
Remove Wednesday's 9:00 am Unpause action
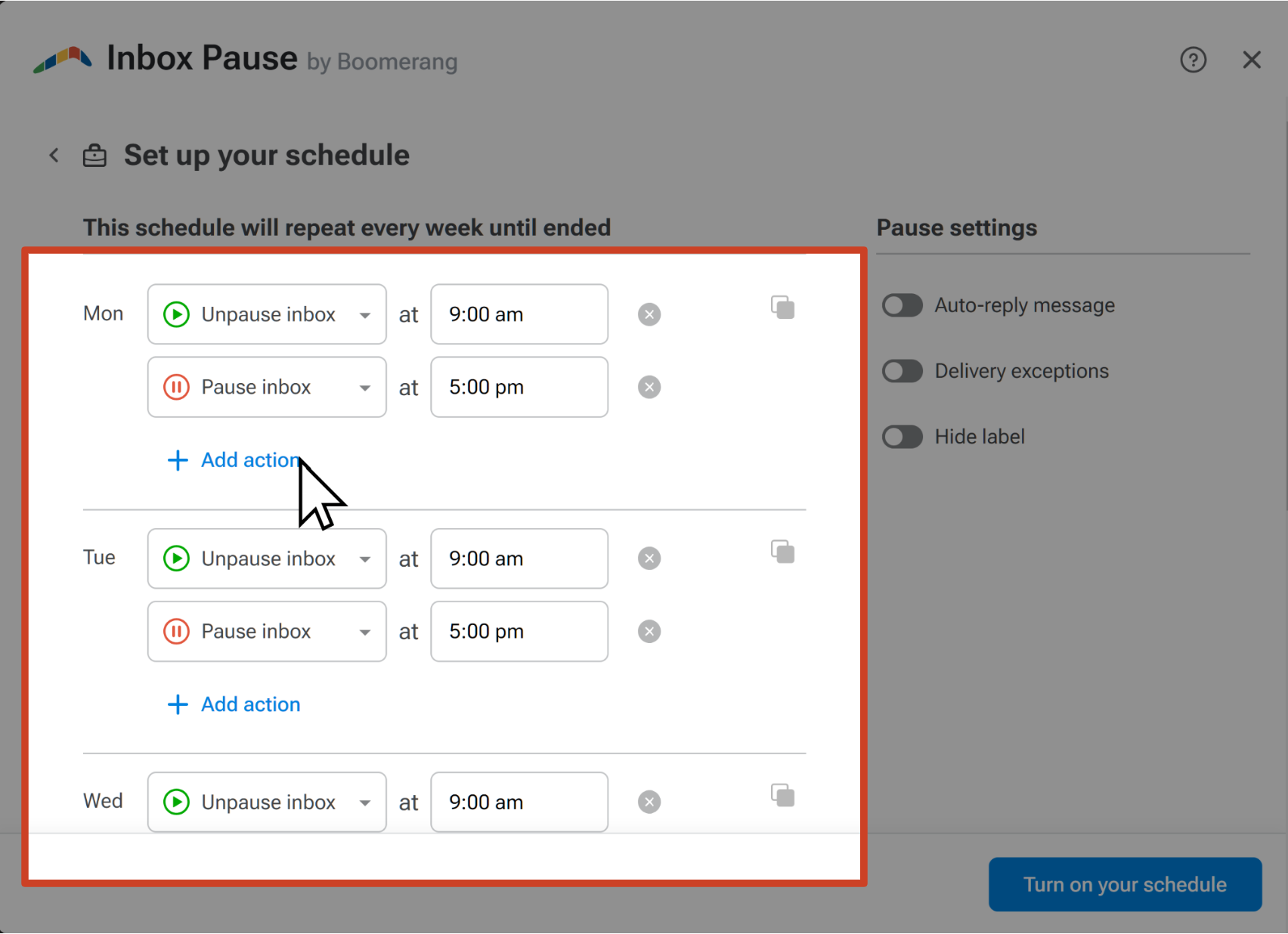click(x=649, y=802)
